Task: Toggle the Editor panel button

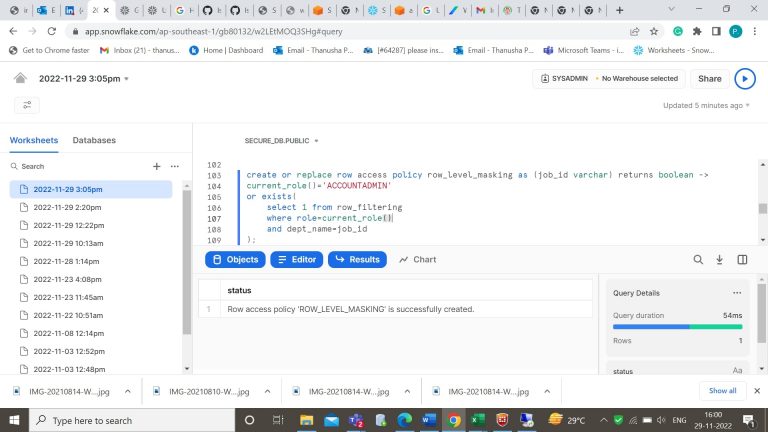Action: (x=296, y=260)
